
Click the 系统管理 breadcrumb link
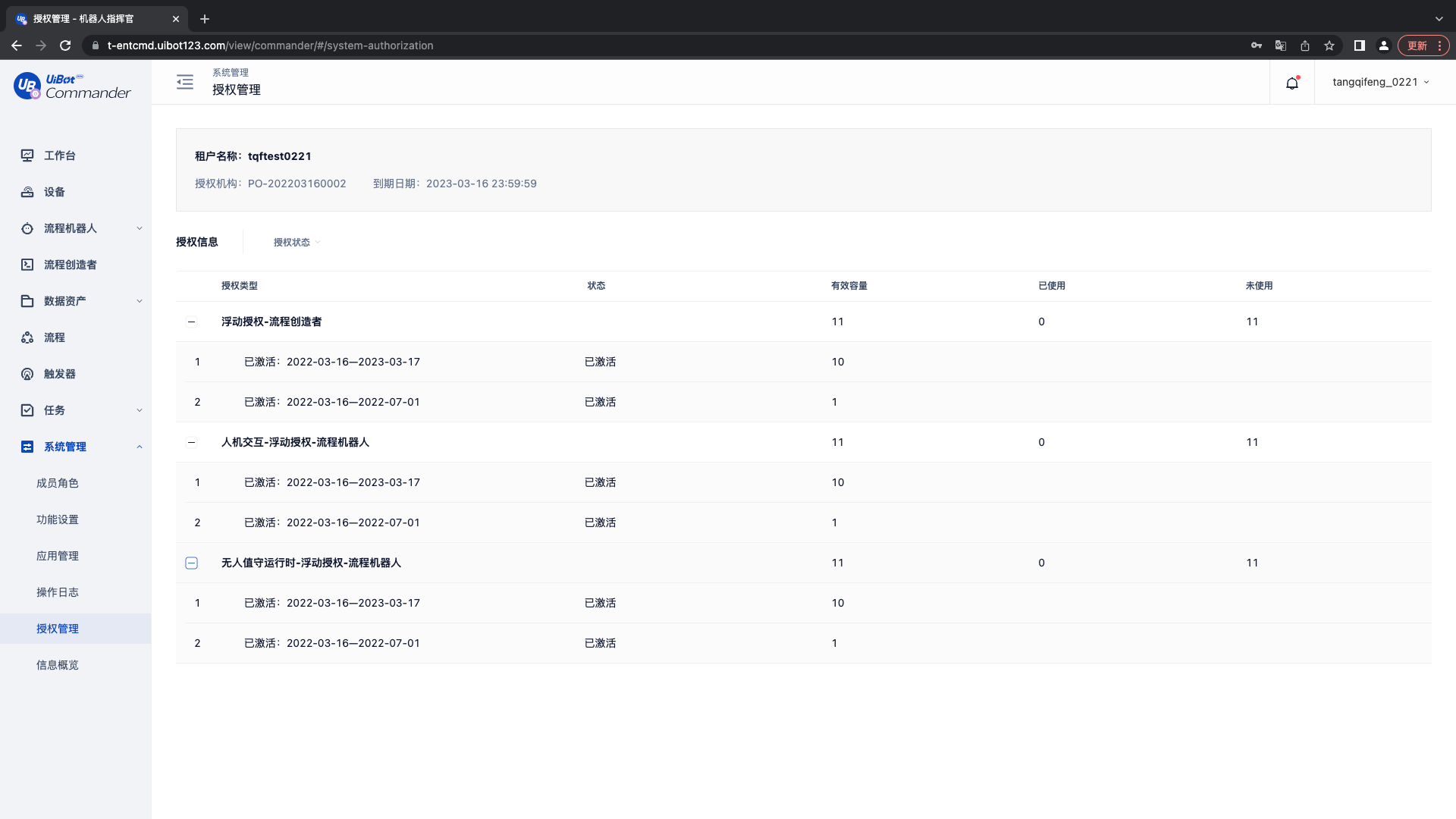(x=231, y=73)
